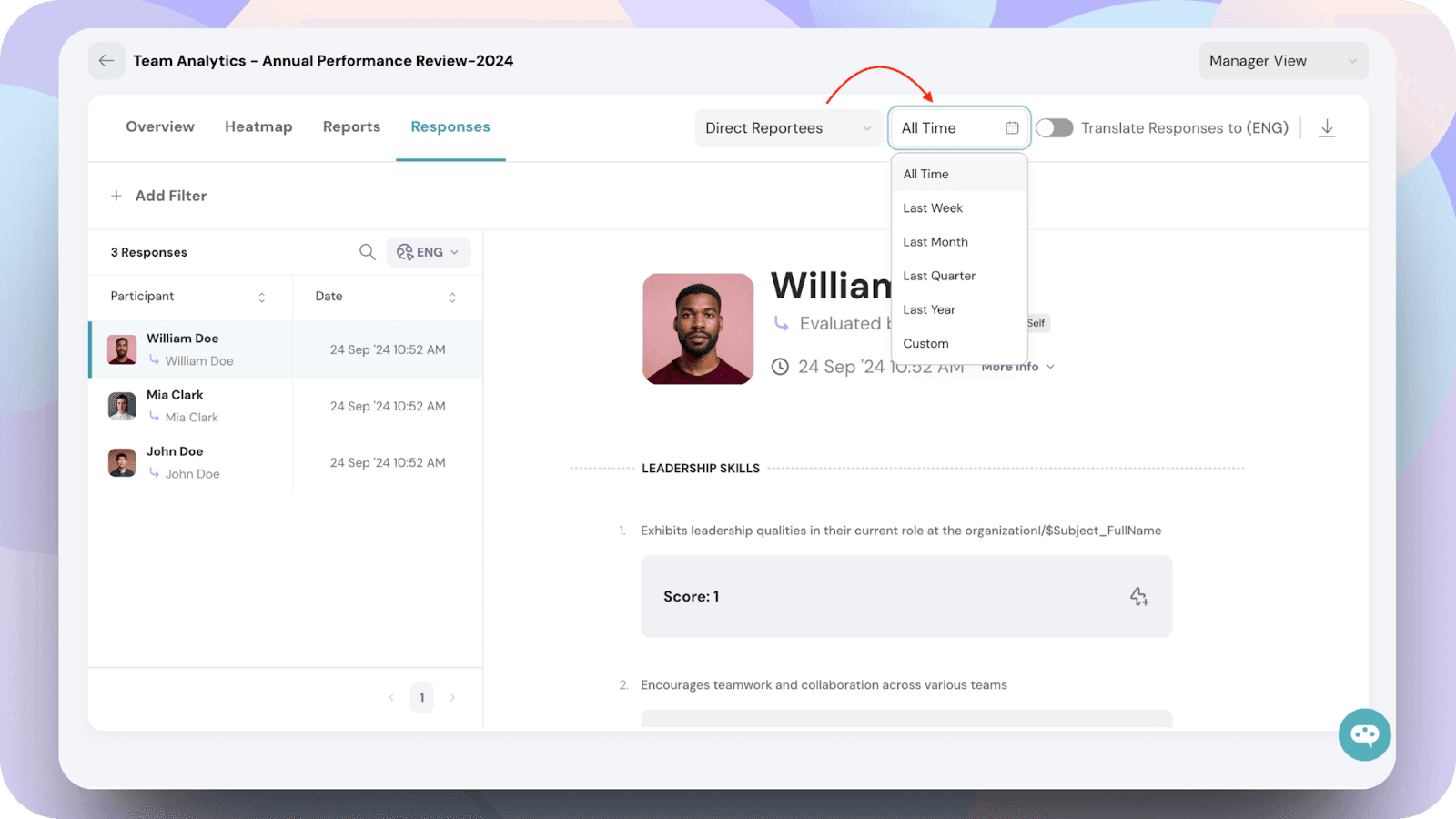Viewport: 1456px width, 819px height.
Task: Switch to the Heatmap tab
Action: coord(258,127)
